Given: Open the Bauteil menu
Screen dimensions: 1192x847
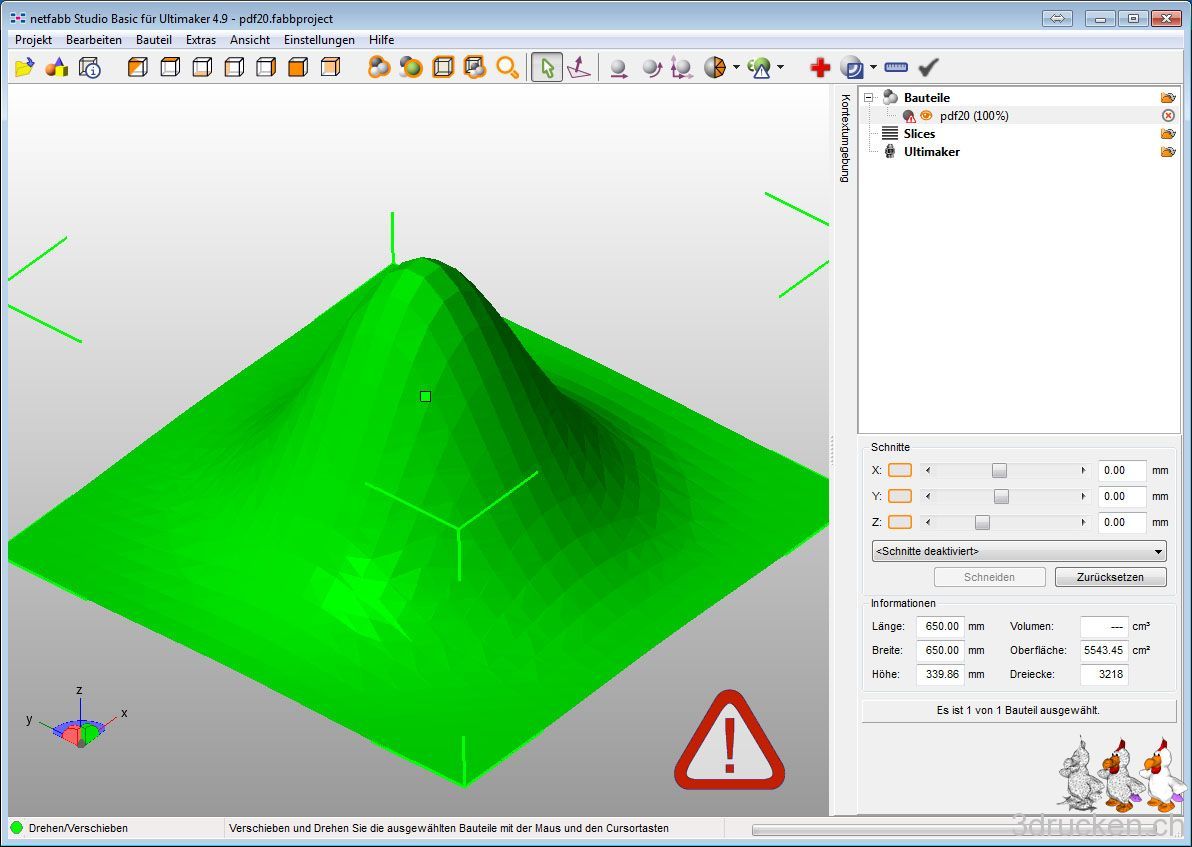Looking at the screenshot, I should 154,40.
